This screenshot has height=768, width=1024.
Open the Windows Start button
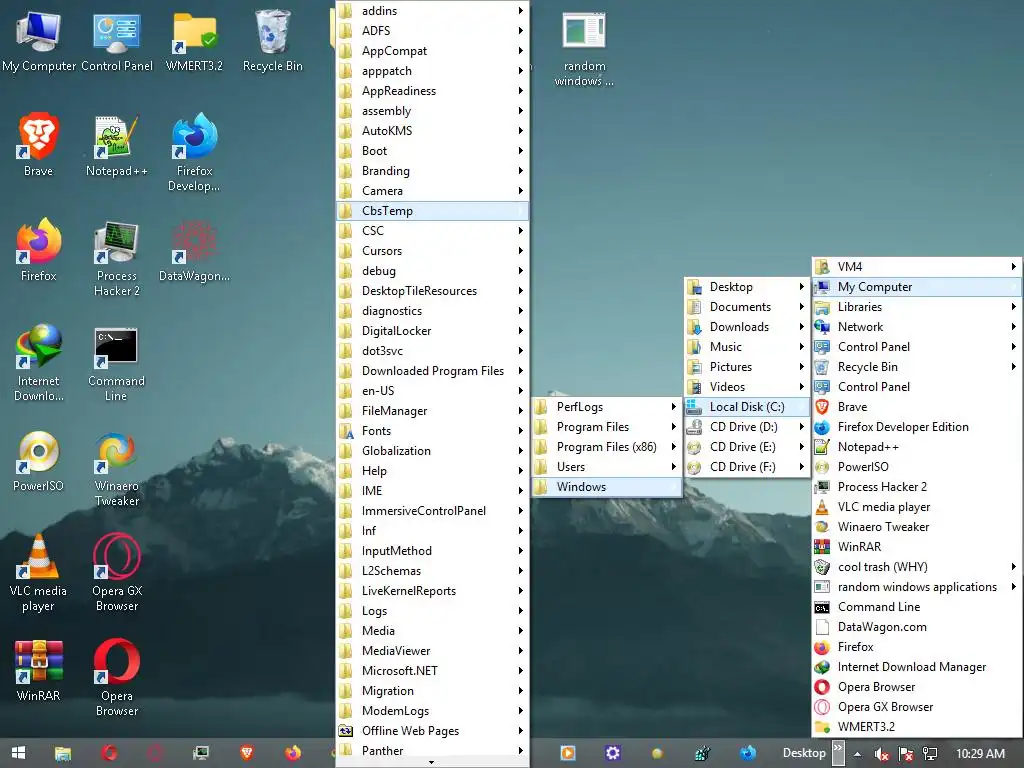(18, 753)
